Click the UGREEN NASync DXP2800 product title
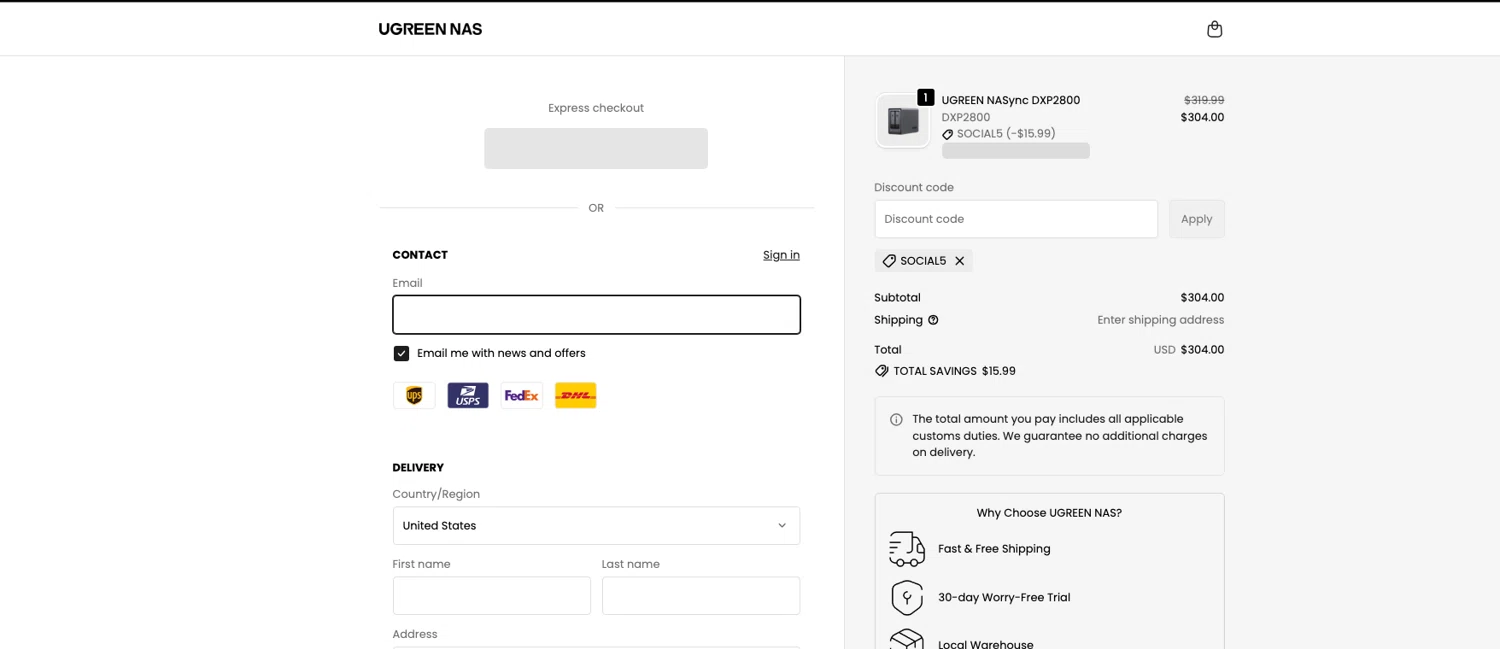Screen dimensions: 1500x649 (x=1011, y=100)
